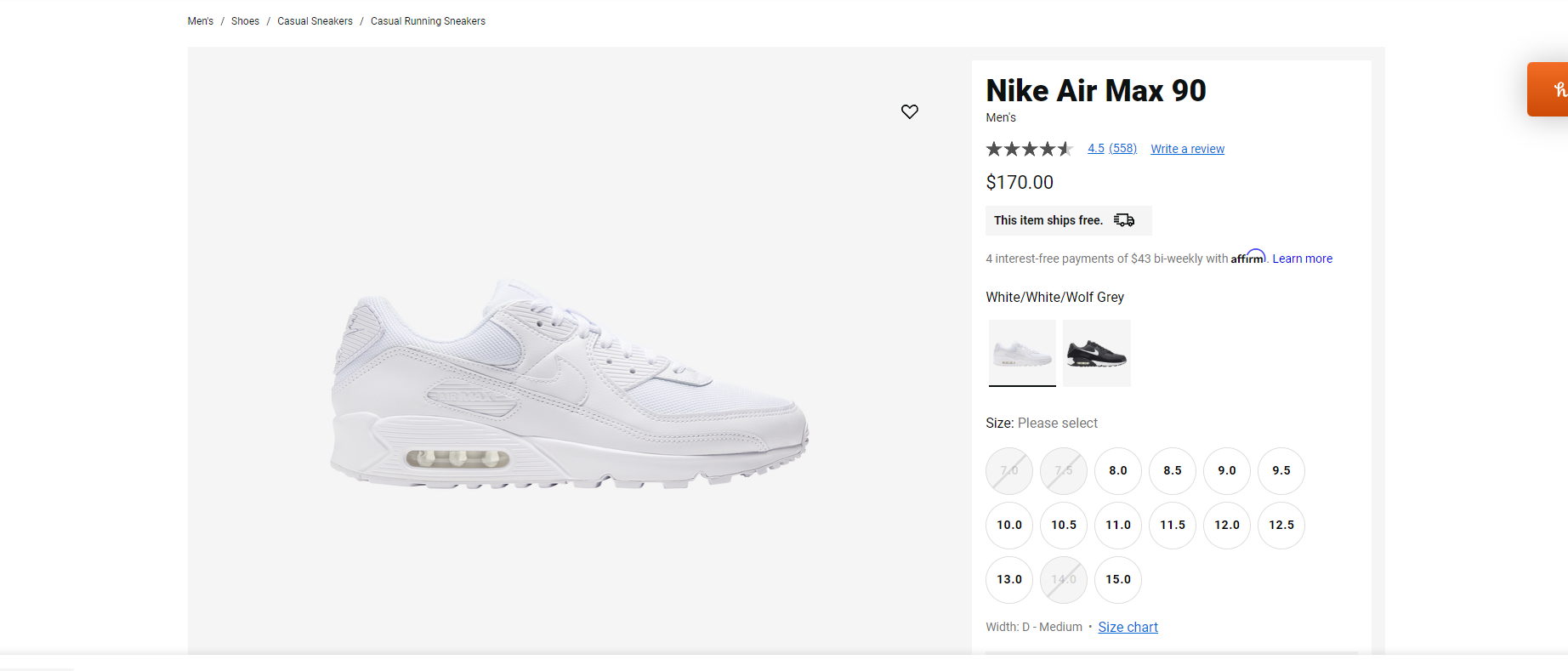Go to Casual Sneakers breadcrumb
This screenshot has height=671, width=1568.
point(315,21)
